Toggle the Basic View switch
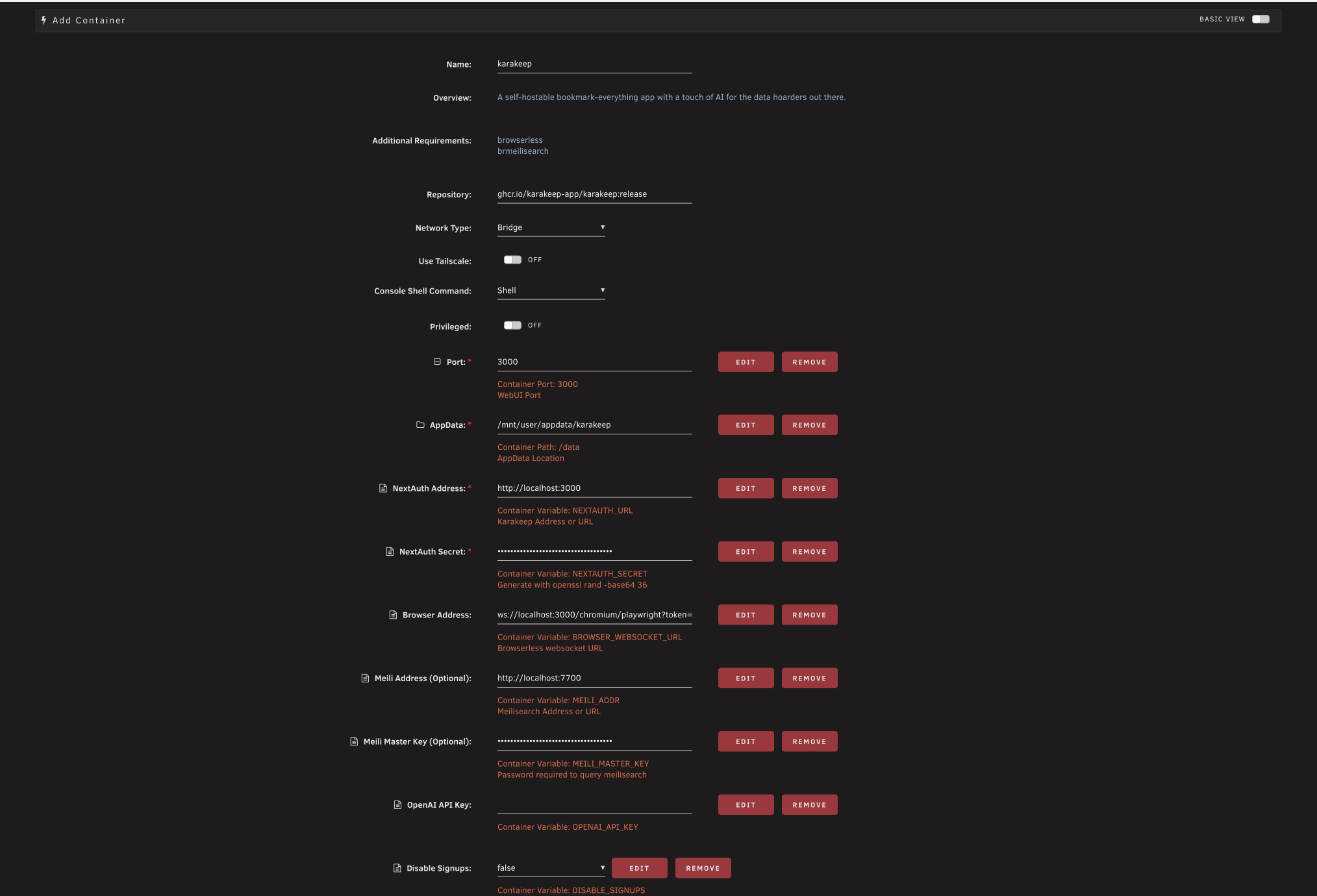This screenshot has width=1317, height=896. (1261, 19)
